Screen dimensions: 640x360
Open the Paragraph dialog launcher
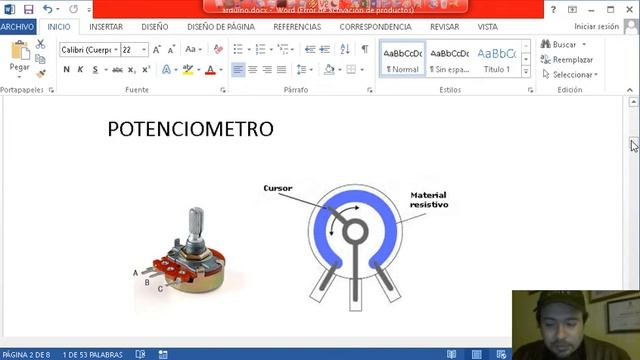[x=369, y=90]
